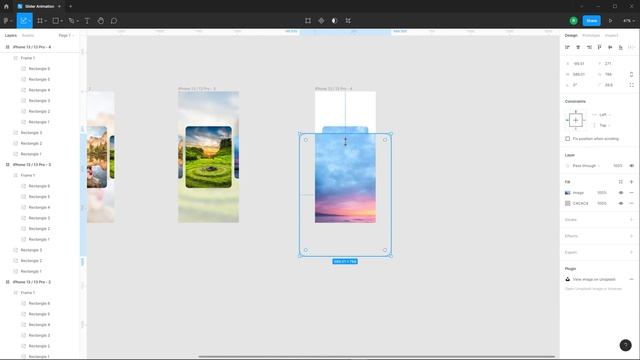
Task: Open the main menu in the toolbar
Action: pyautogui.click(x=7, y=20)
